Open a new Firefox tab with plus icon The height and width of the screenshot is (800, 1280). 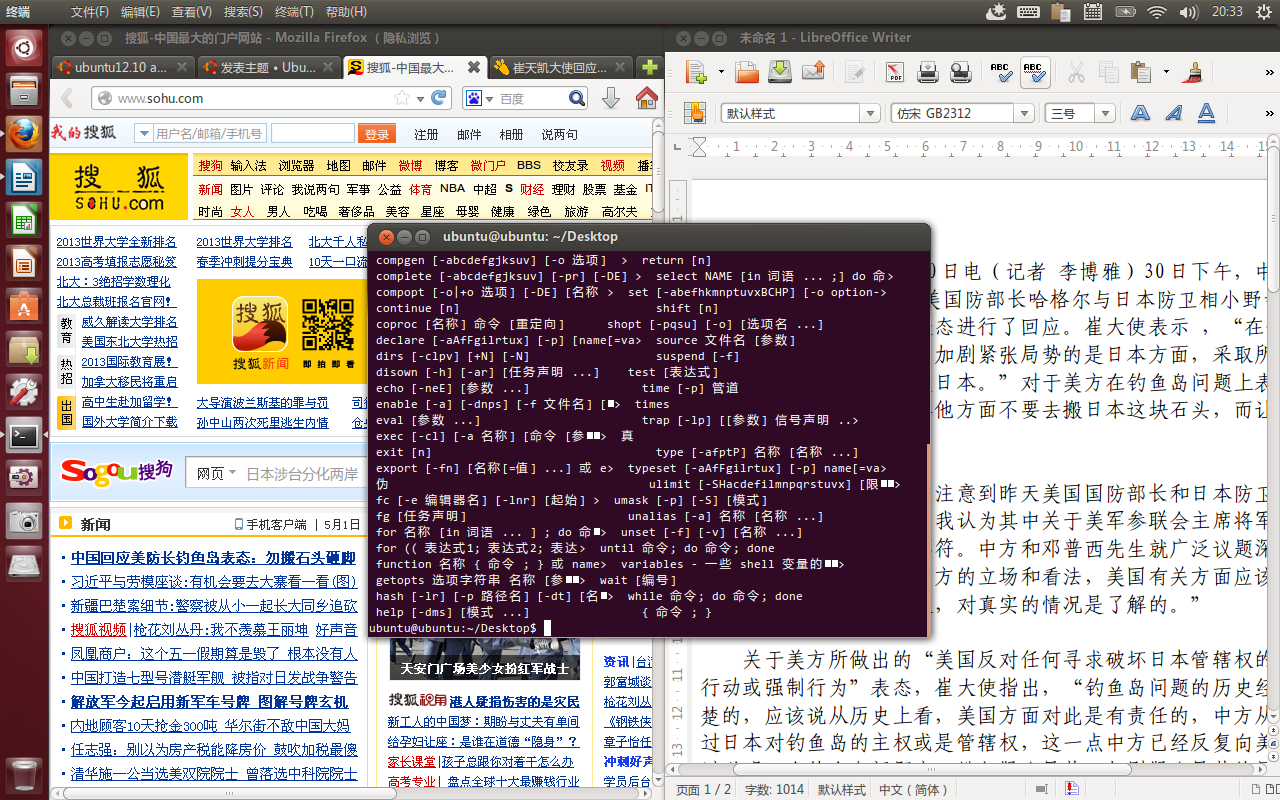[650, 68]
